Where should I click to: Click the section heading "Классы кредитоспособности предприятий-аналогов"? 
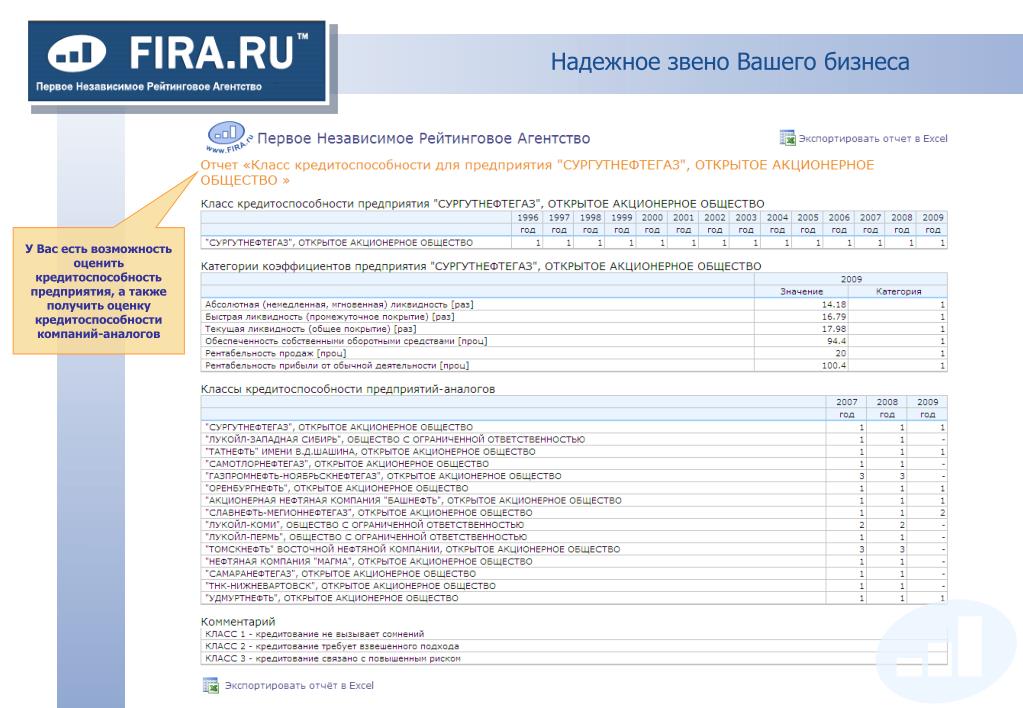[x=348, y=389]
